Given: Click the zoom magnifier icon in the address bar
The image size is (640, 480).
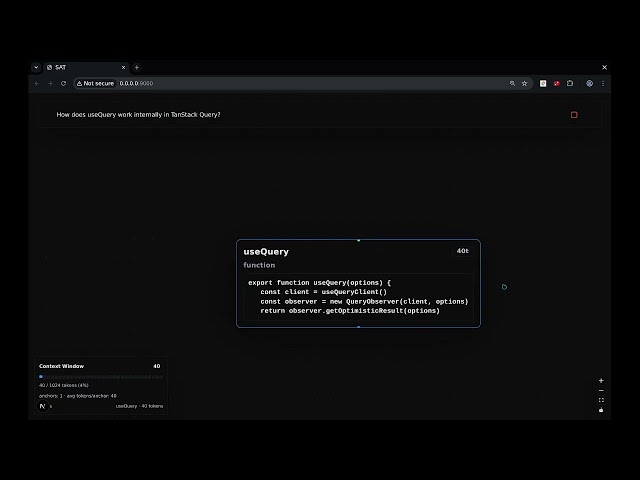Looking at the screenshot, I should [x=512, y=83].
